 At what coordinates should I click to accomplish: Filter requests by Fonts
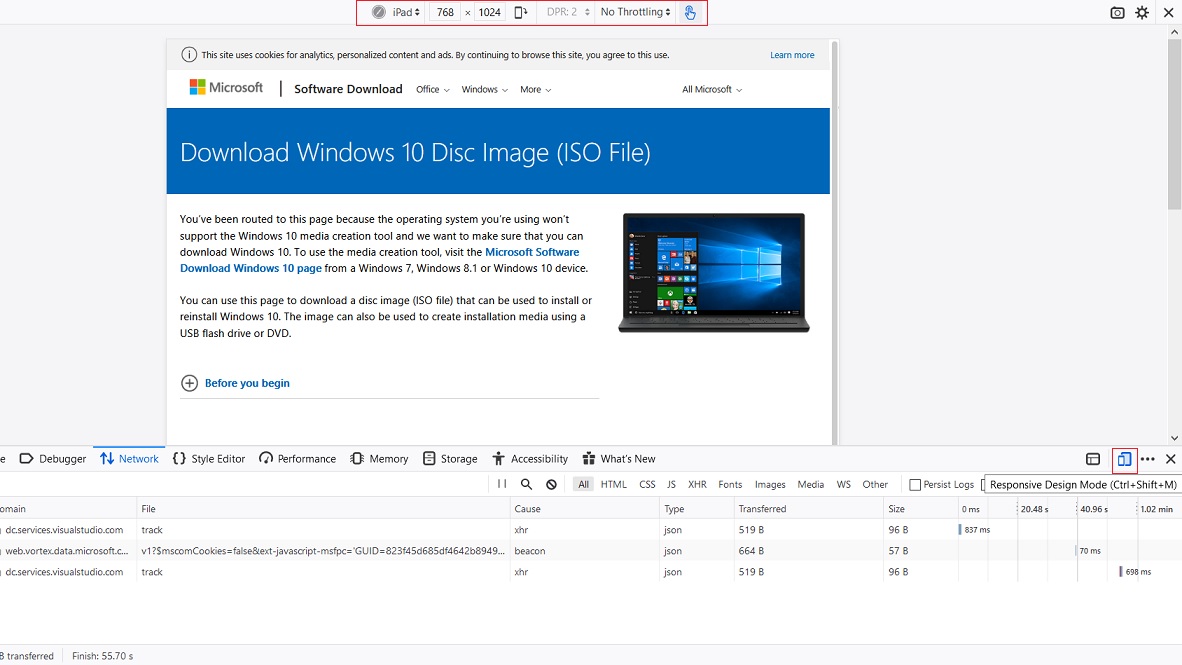click(x=730, y=484)
